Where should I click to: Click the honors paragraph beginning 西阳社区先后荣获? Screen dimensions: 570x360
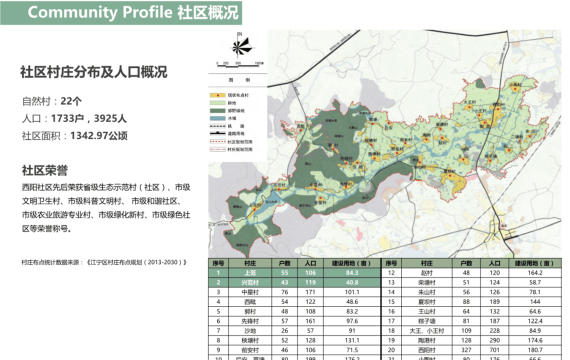[106, 208]
